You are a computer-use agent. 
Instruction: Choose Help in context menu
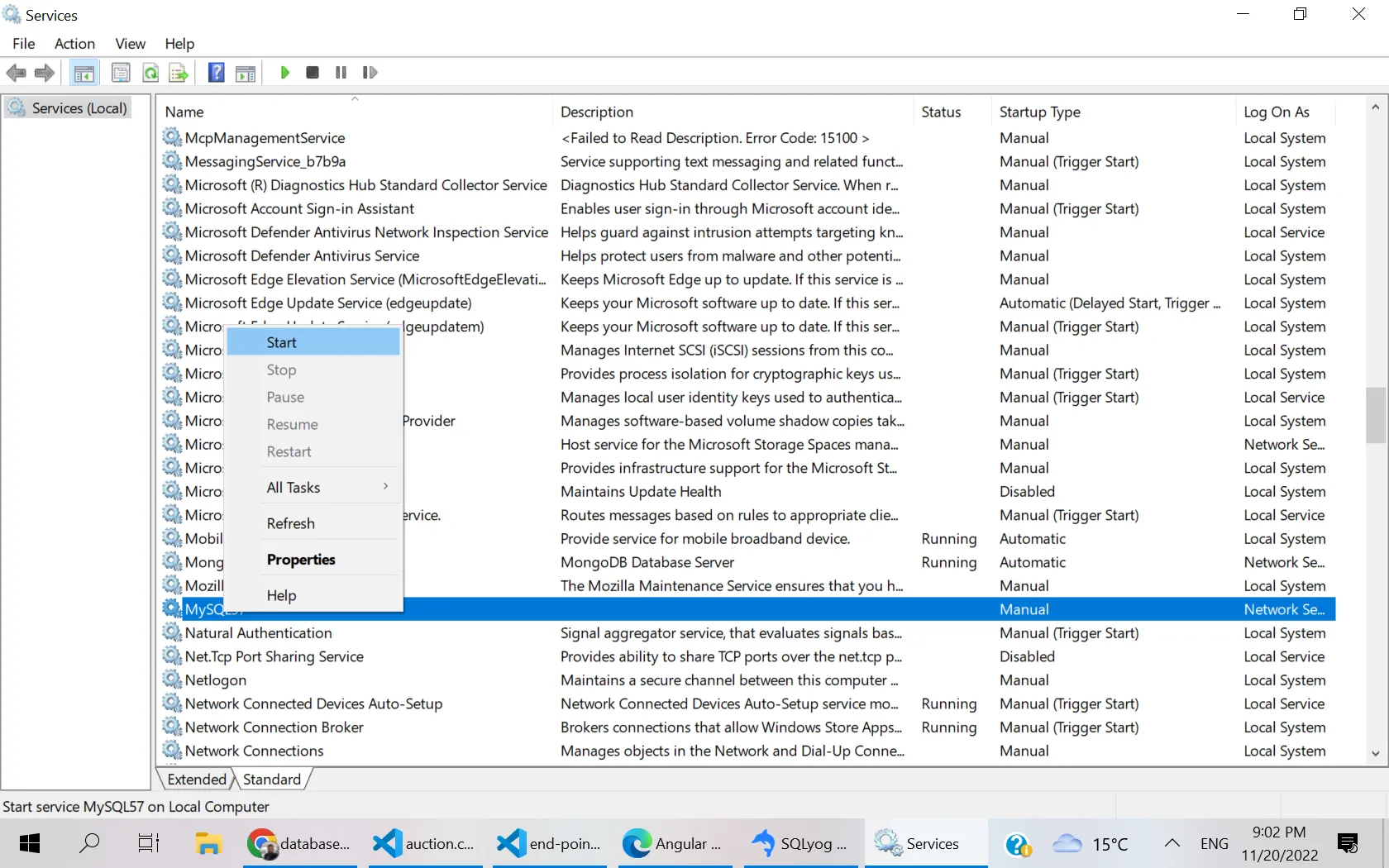313,595
